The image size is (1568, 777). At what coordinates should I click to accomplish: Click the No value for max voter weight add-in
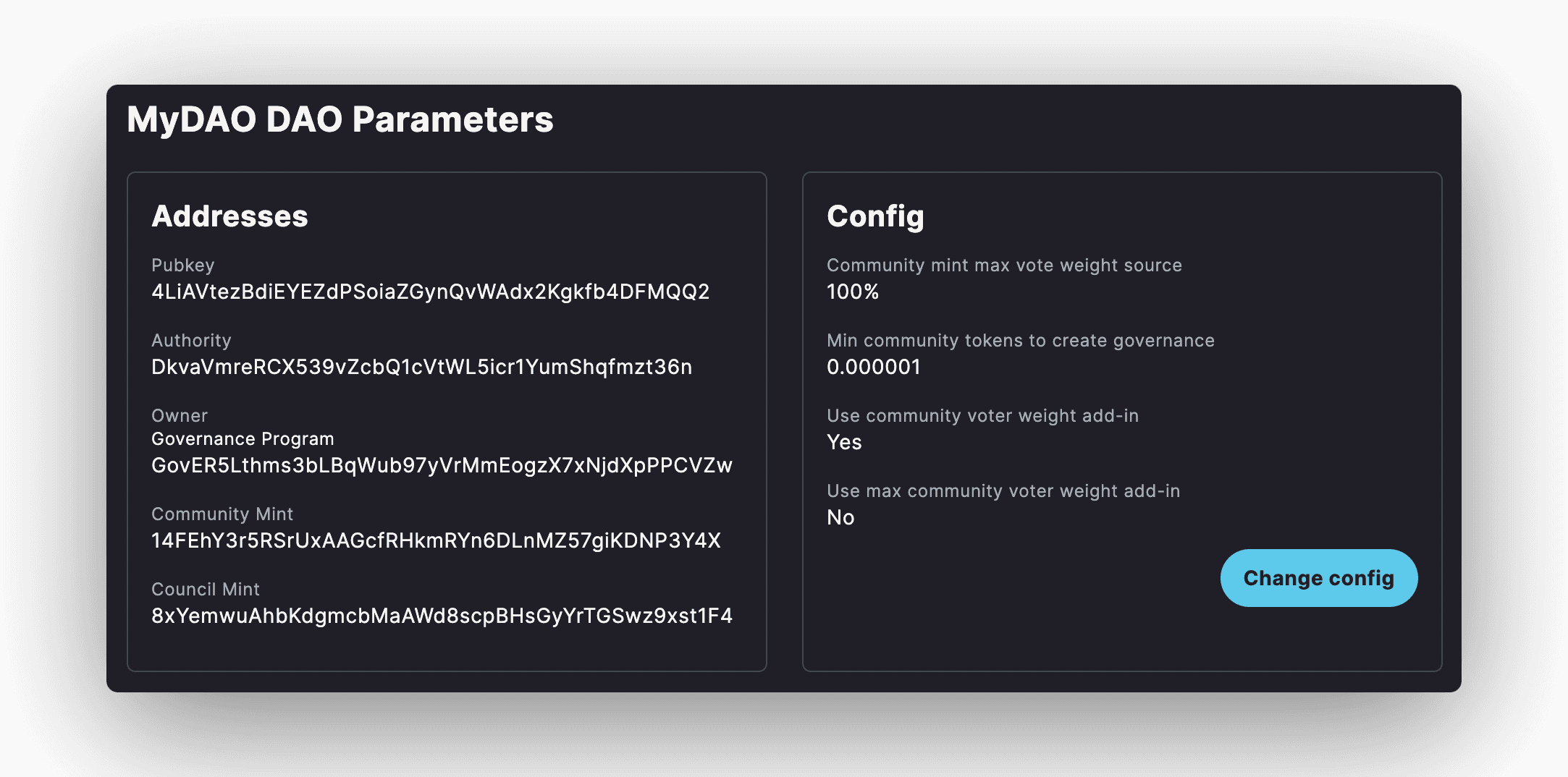(840, 517)
